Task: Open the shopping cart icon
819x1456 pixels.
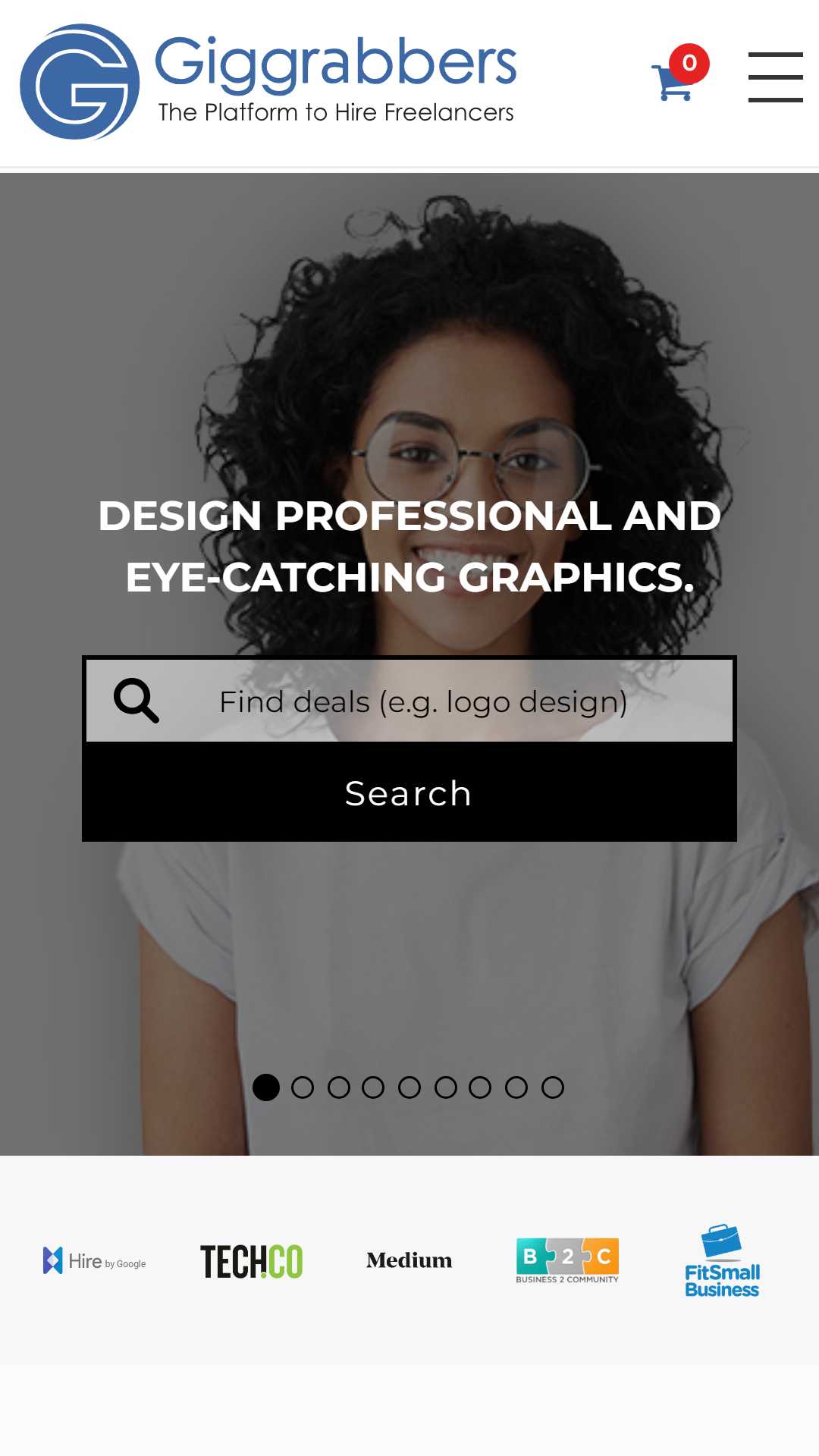Action: tap(672, 82)
